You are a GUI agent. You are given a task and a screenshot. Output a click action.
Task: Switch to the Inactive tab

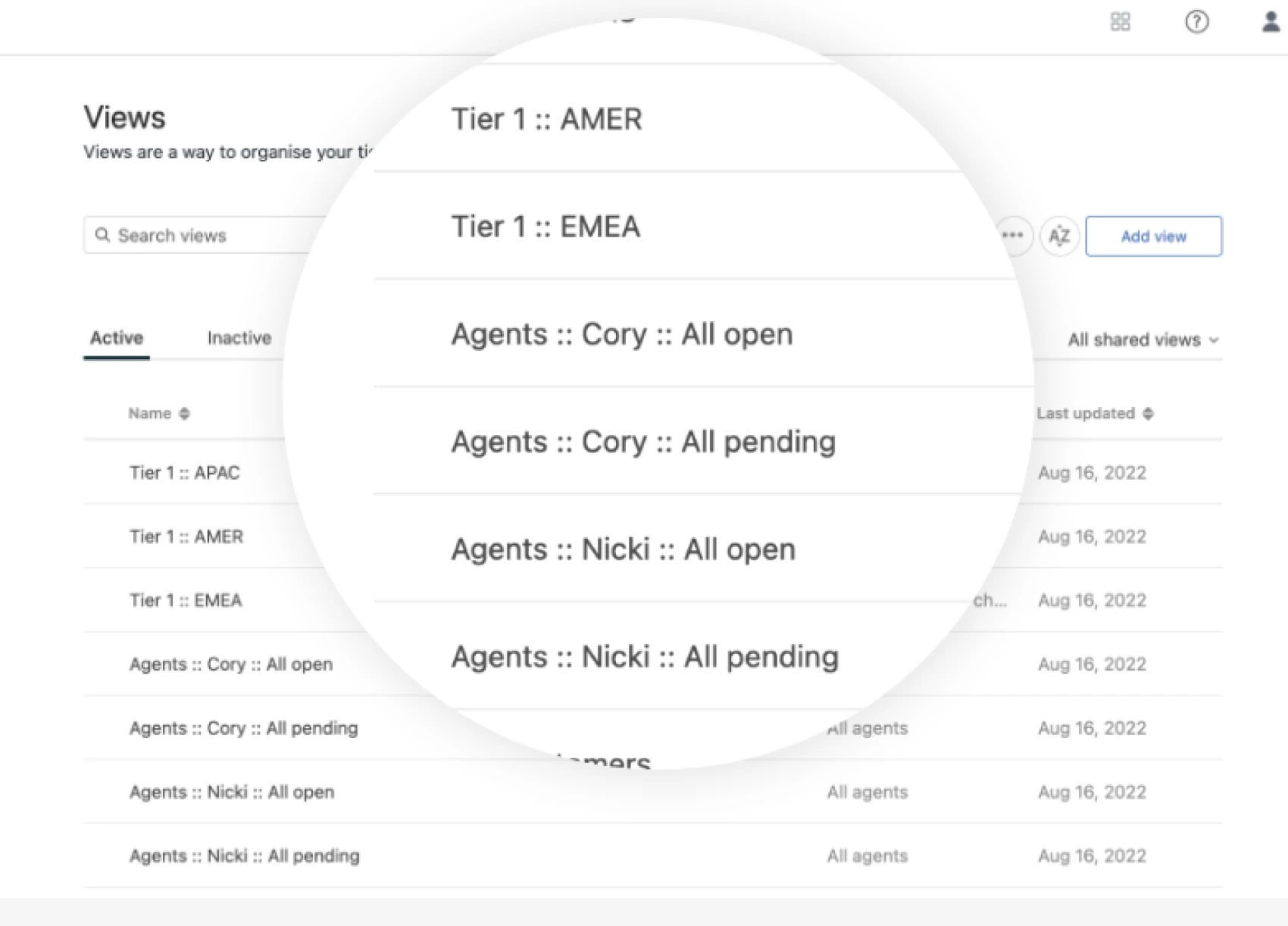click(x=239, y=338)
